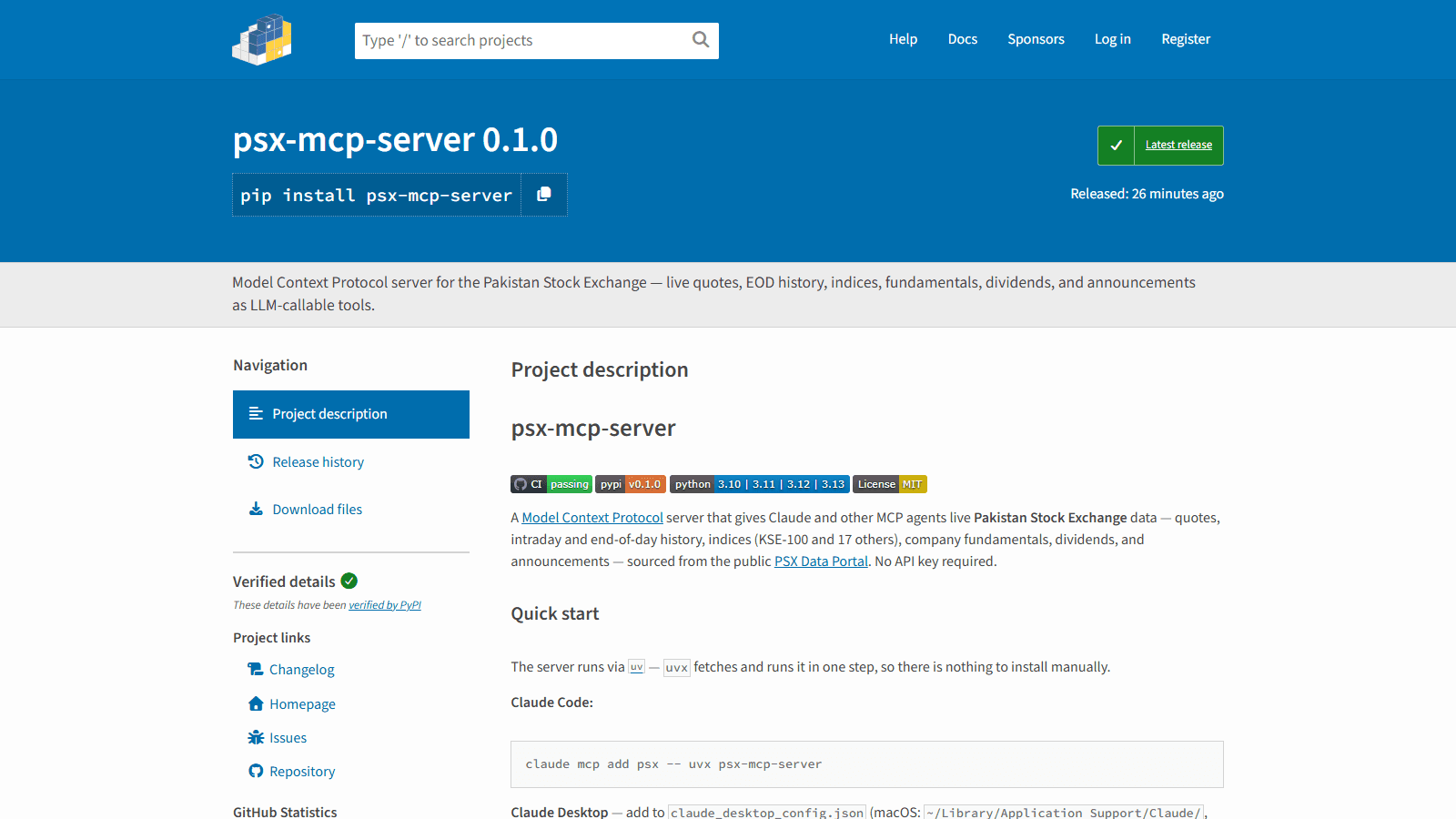Copy the pip install command to clipboard
This screenshot has height=819, width=1456.
tap(544, 195)
